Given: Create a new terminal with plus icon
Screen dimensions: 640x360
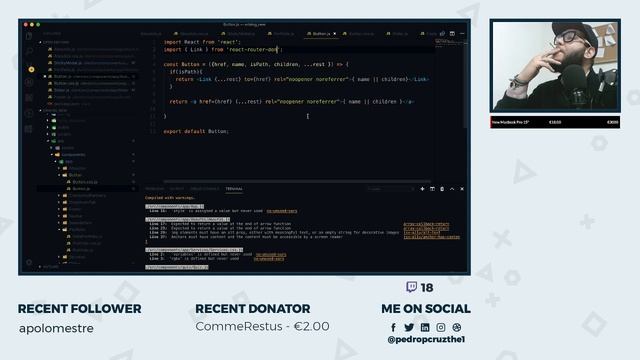Looking at the screenshot, I should (x=422, y=189).
